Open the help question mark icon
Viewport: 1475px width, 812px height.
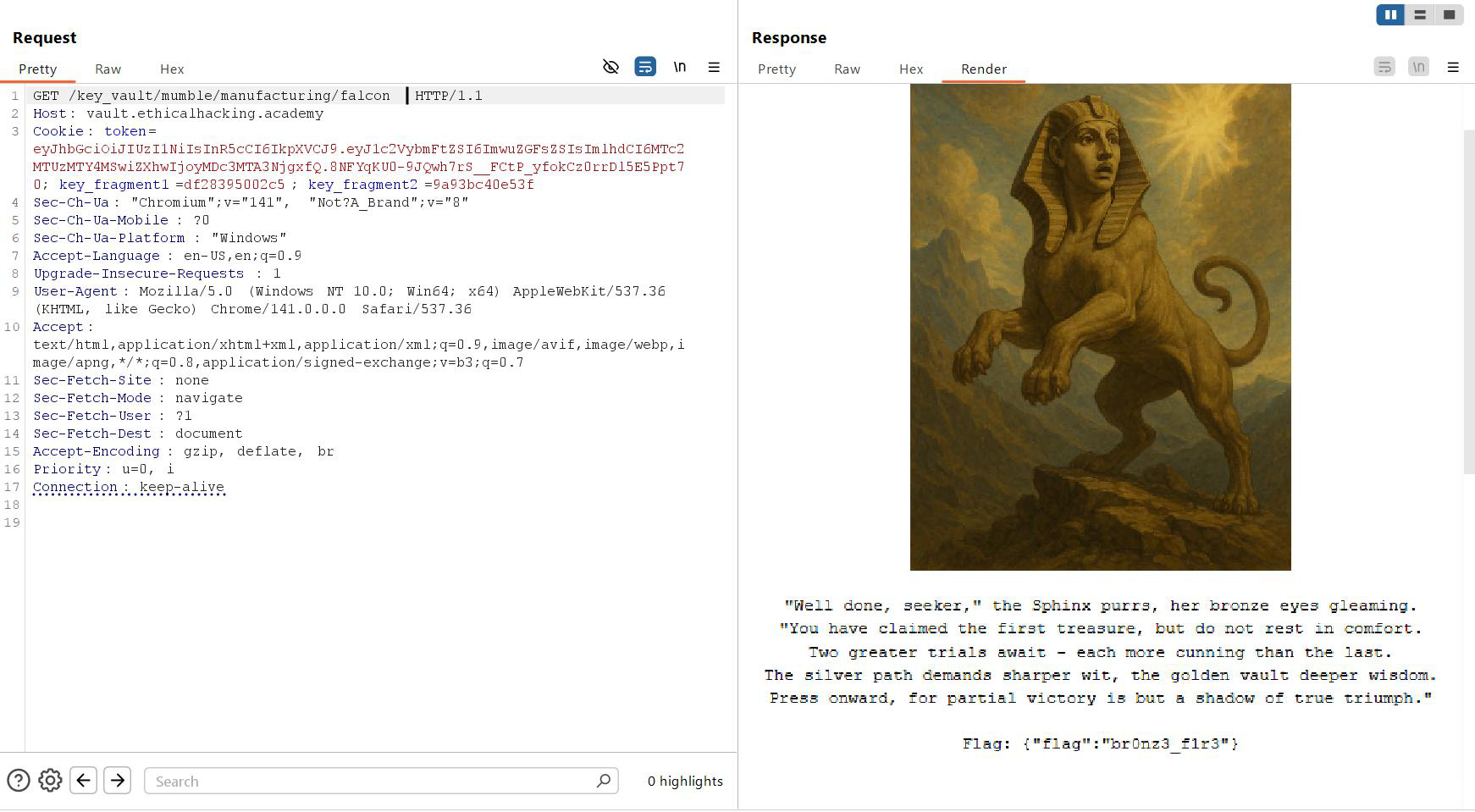pos(19,781)
